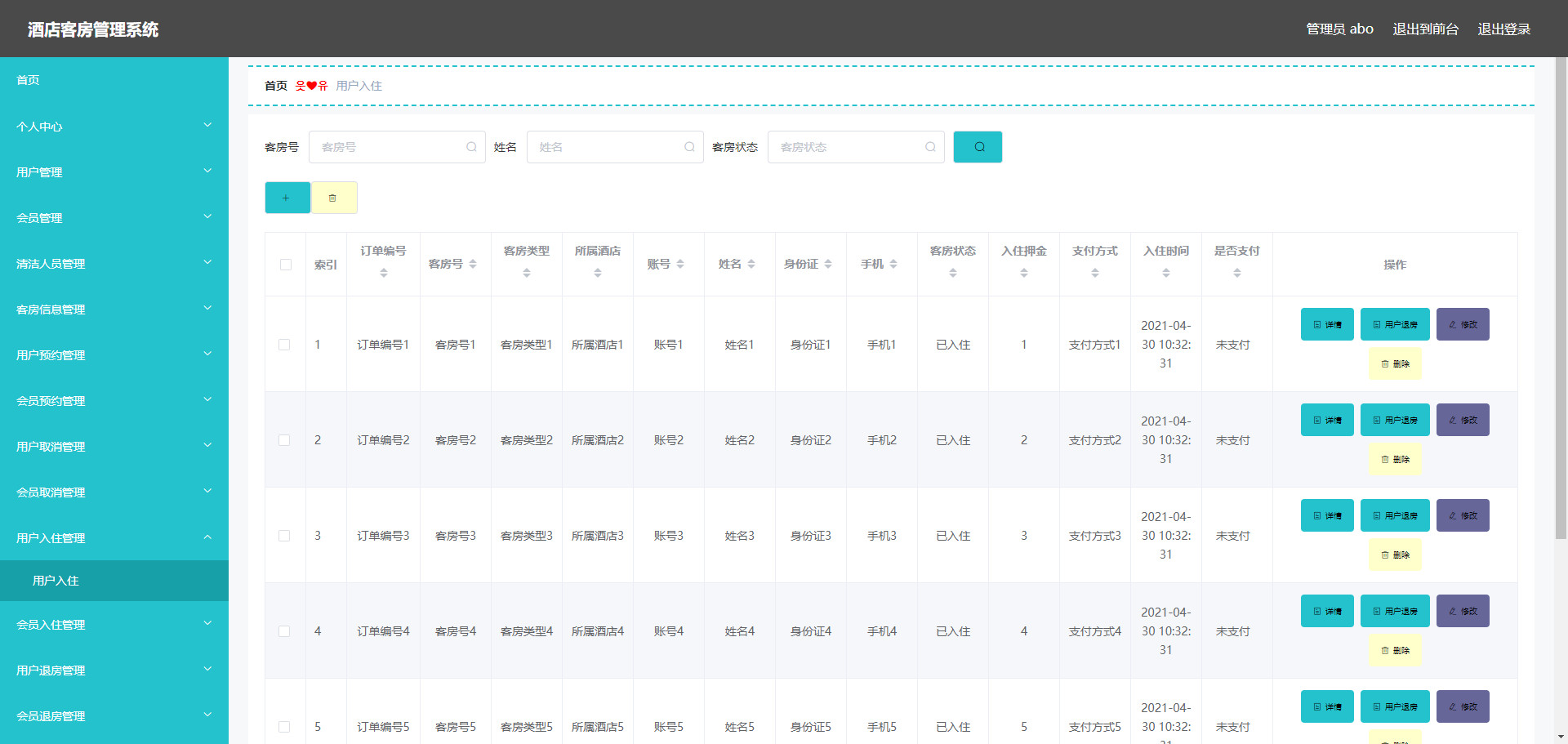
Task: Expand 个人中心 sidebar menu
Action: tap(114, 126)
